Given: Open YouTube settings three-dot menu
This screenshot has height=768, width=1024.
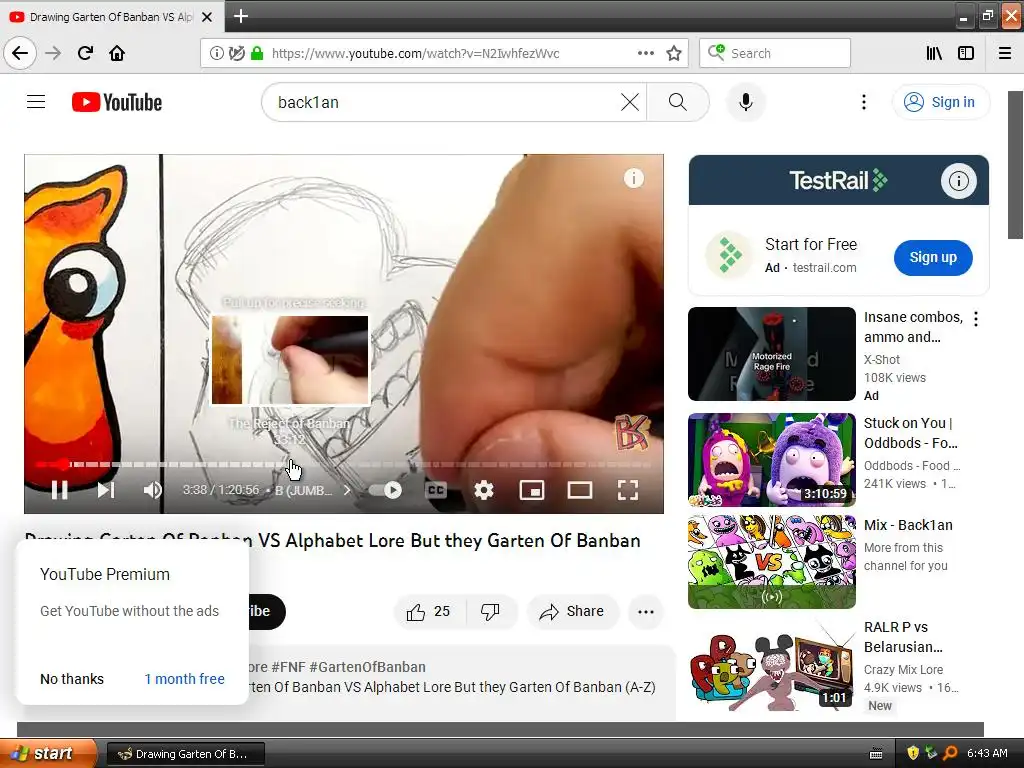Looking at the screenshot, I should pos(863,102).
